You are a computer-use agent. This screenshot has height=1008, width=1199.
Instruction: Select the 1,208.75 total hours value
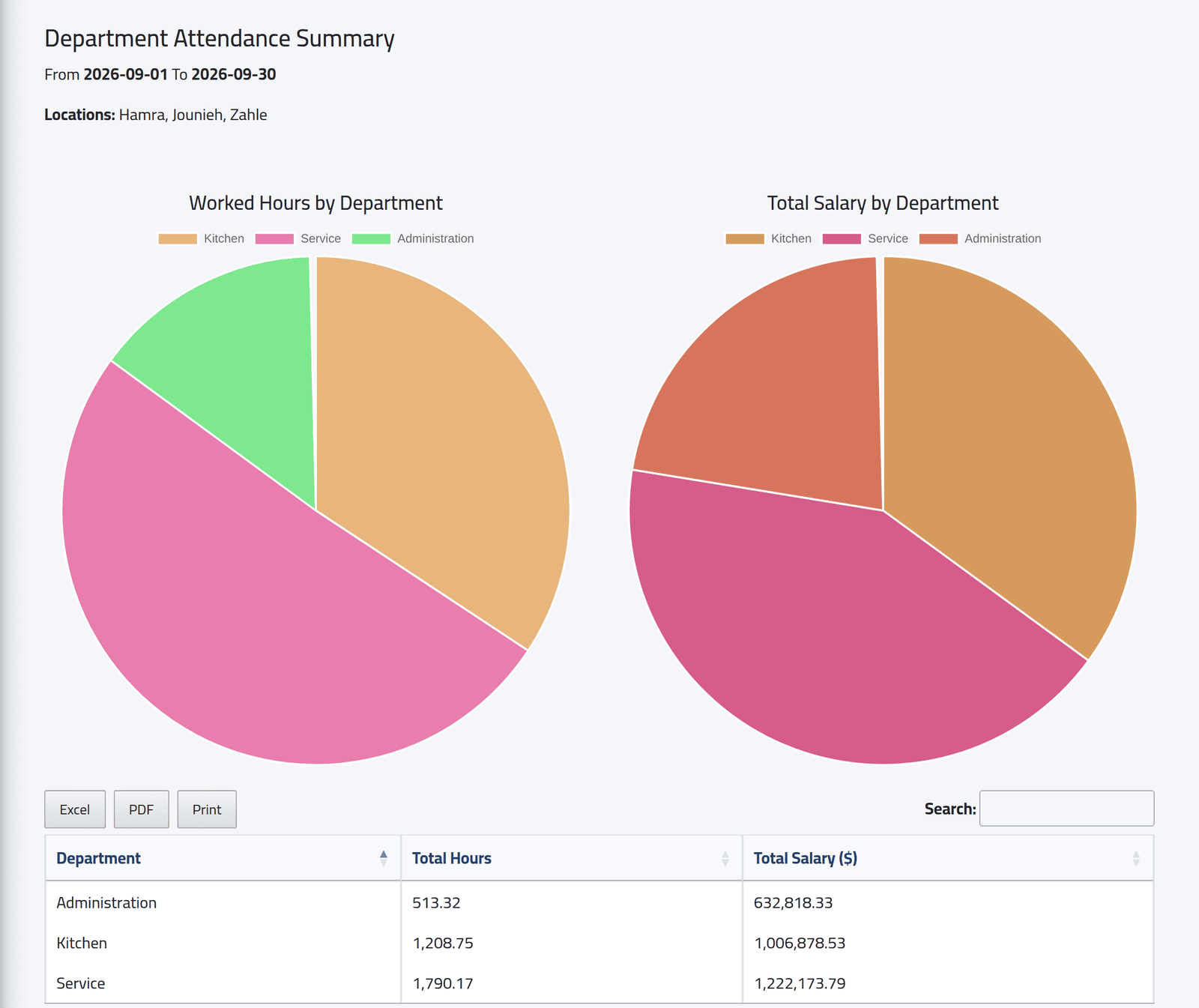click(443, 943)
